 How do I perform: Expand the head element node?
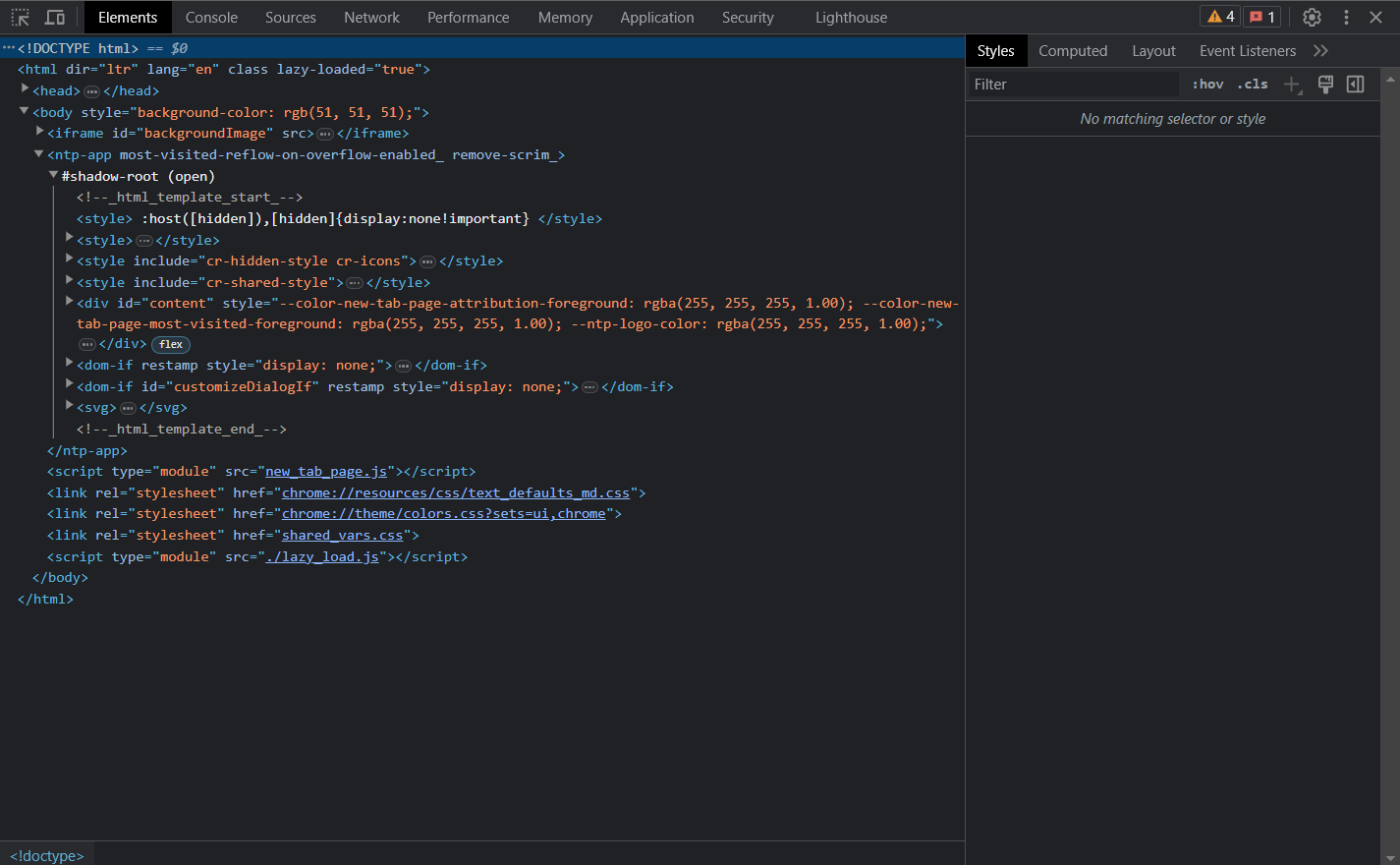[26, 90]
